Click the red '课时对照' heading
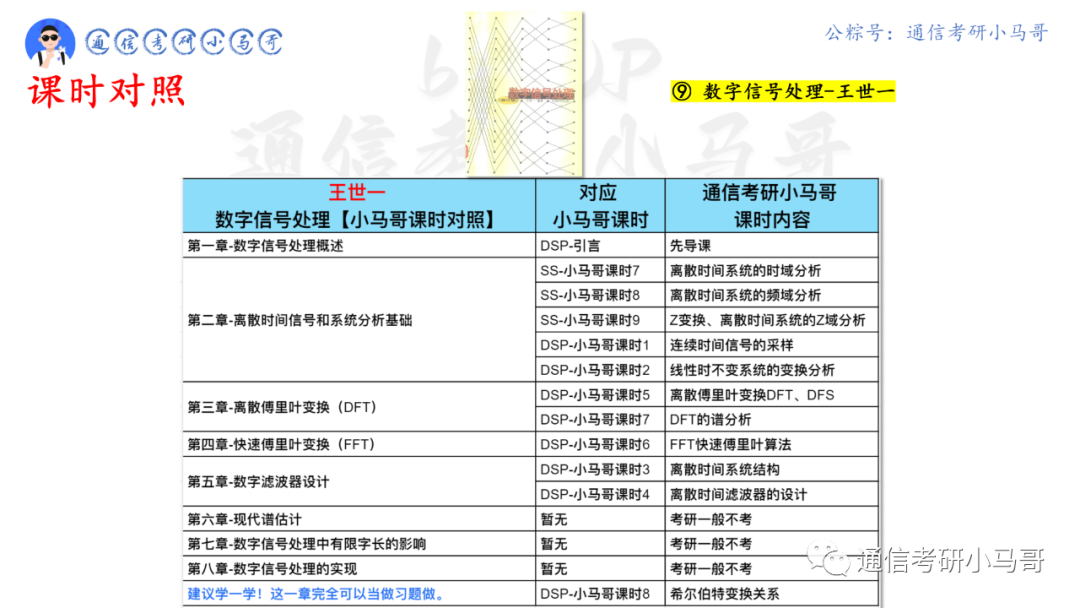The width and height of the screenshot is (1080, 608). tap(106, 91)
